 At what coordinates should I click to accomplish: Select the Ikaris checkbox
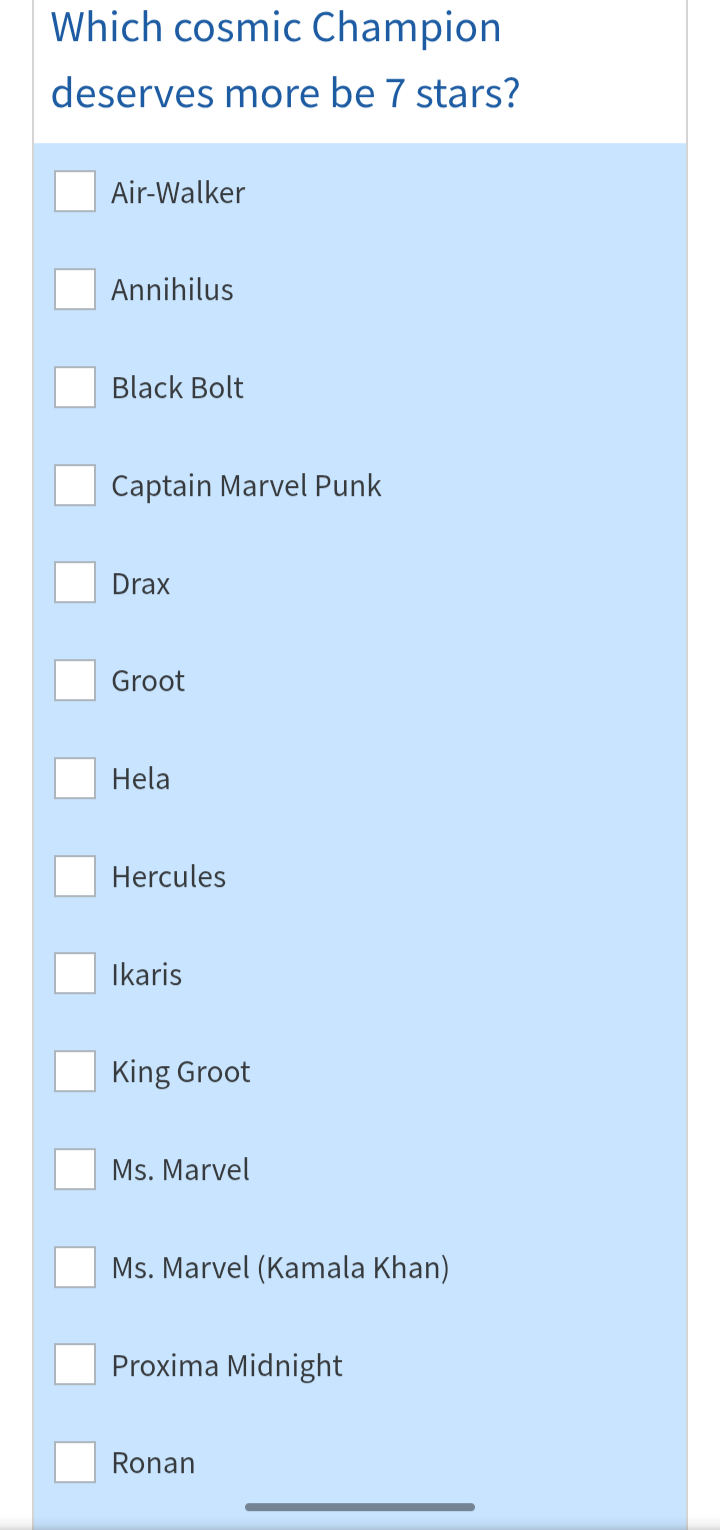point(75,974)
